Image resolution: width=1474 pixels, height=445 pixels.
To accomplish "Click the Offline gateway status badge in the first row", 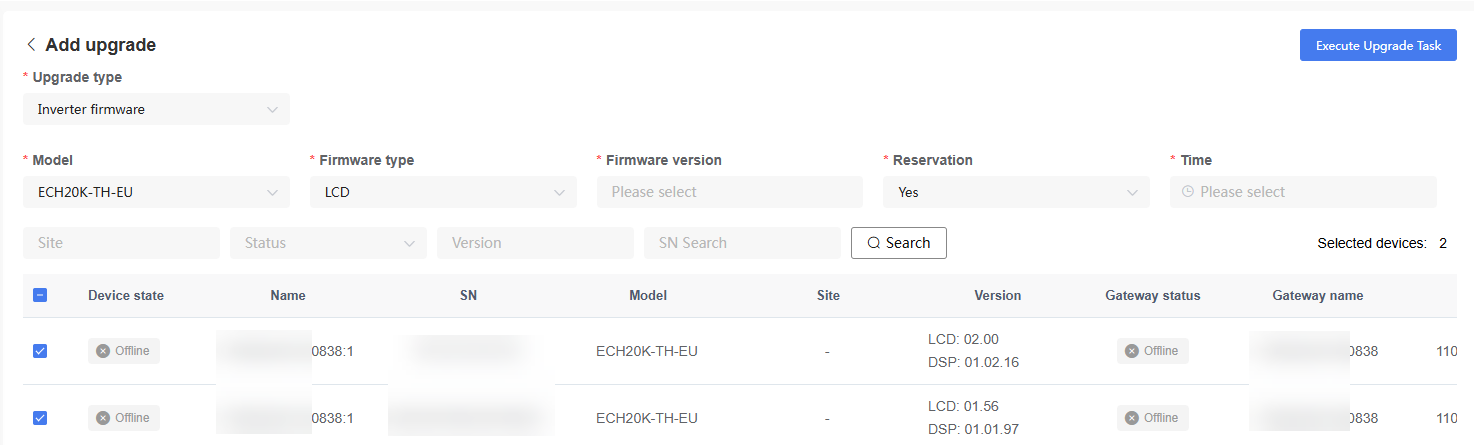I will click(x=1153, y=351).
